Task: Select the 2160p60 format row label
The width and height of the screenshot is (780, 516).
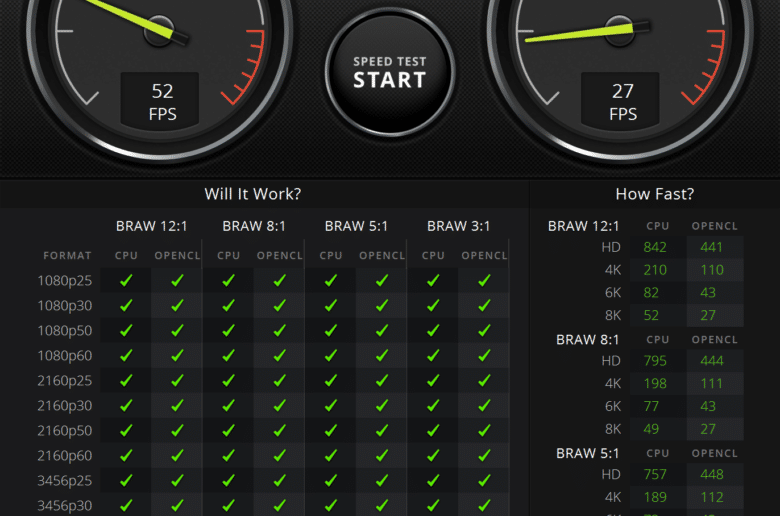Action: (x=65, y=455)
